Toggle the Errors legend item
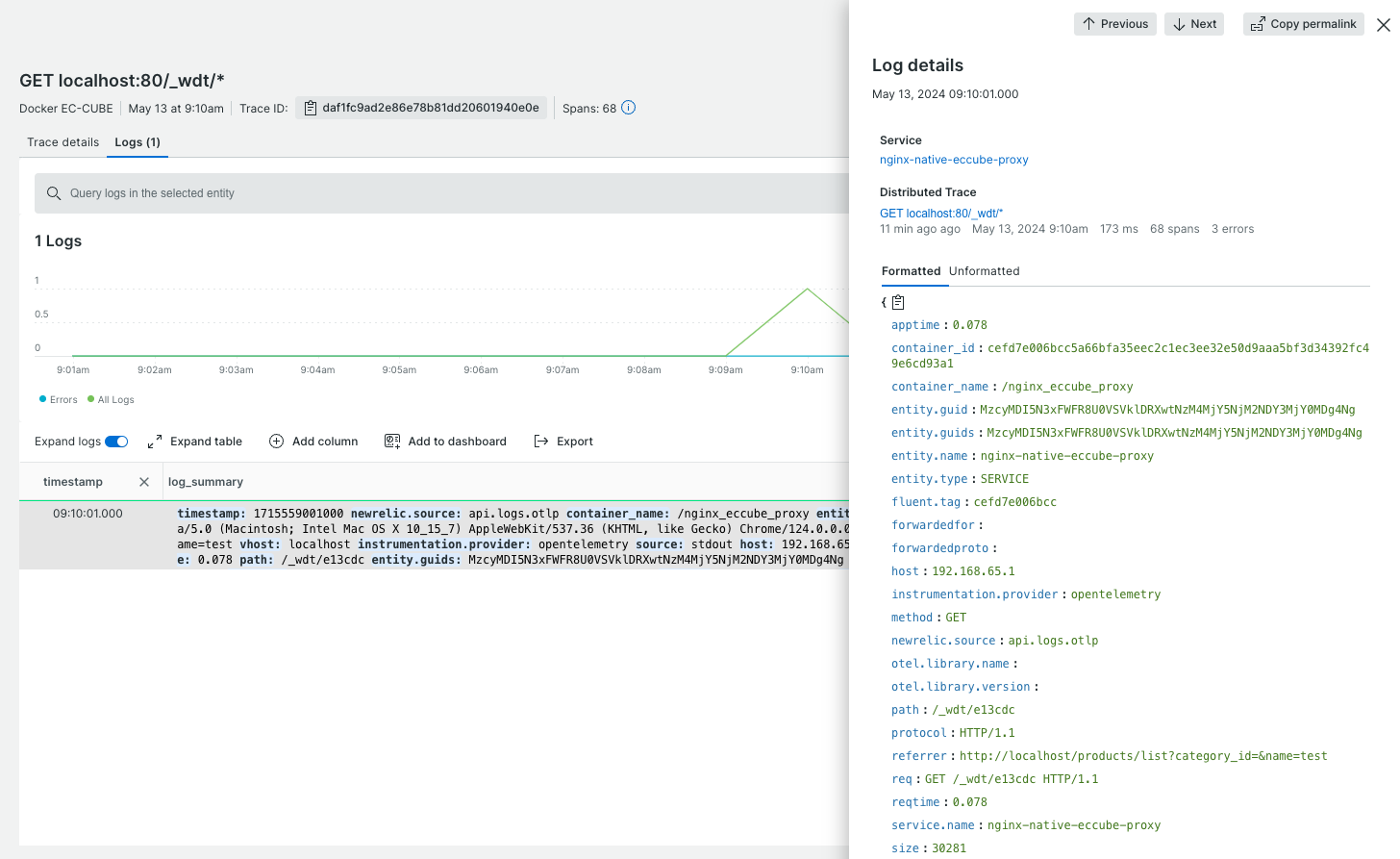 (59, 399)
